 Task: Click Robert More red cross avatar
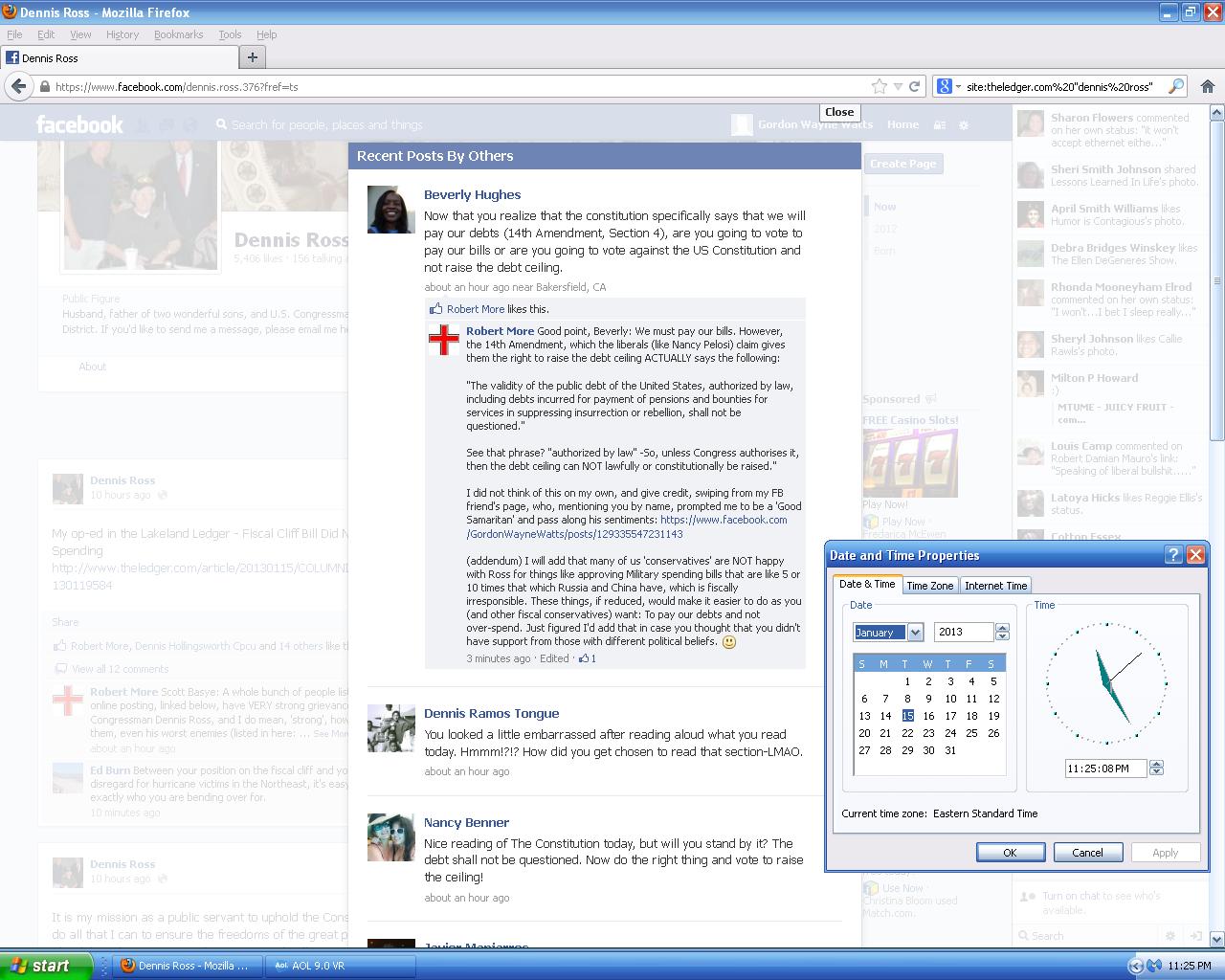click(444, 340)
